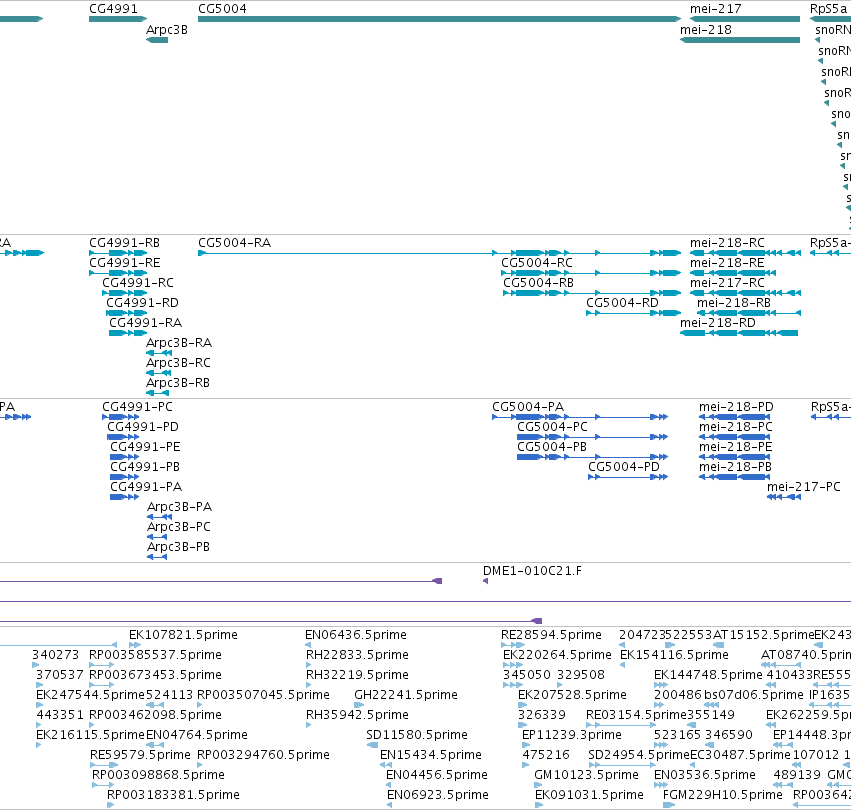Select the mei-217 gene label
This screenshot has width=851, height=810.
tap(715, 9)
